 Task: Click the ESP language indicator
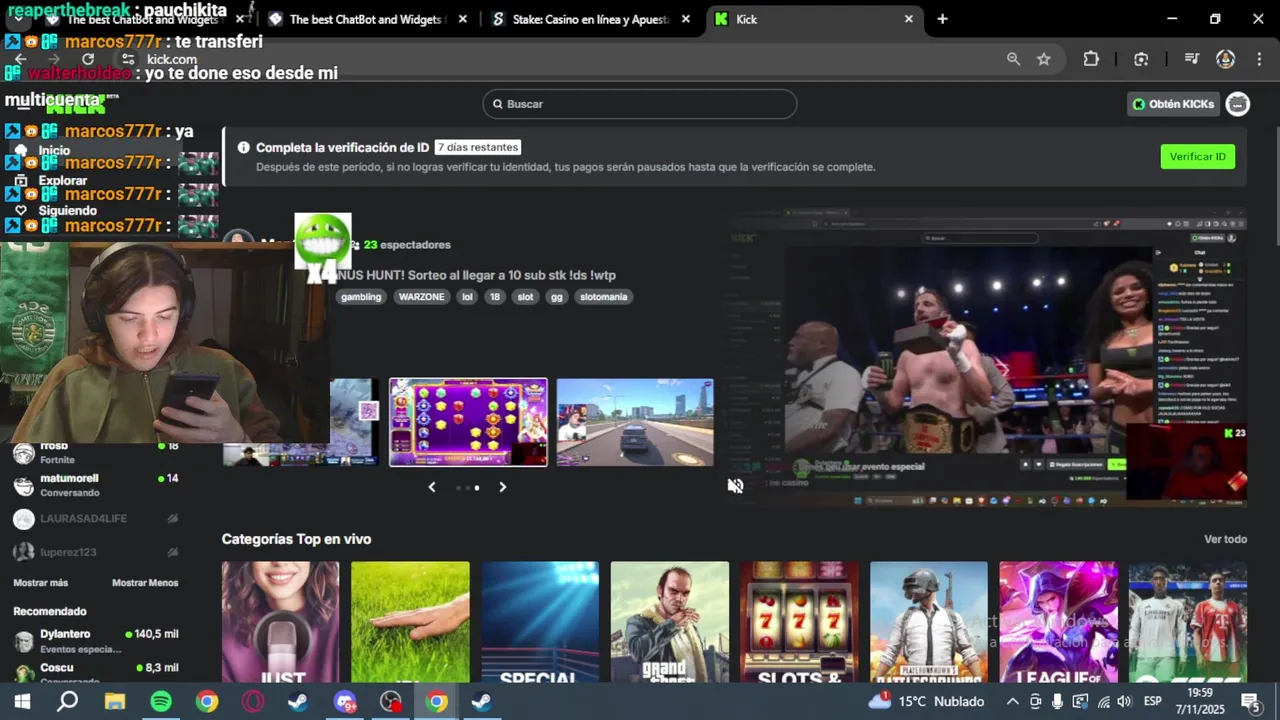(x=1152, y=702)
